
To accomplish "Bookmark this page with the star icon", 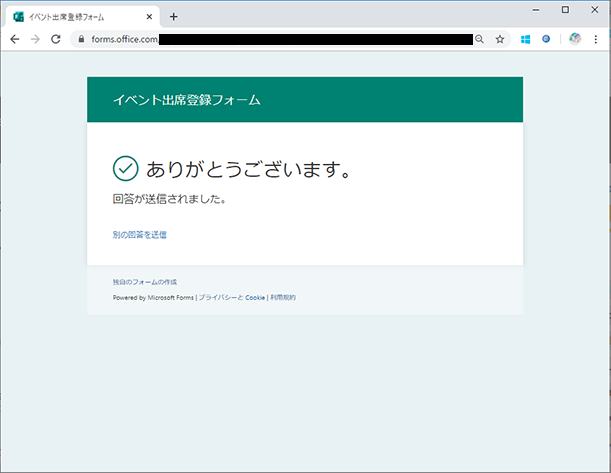I will point(500,39).
